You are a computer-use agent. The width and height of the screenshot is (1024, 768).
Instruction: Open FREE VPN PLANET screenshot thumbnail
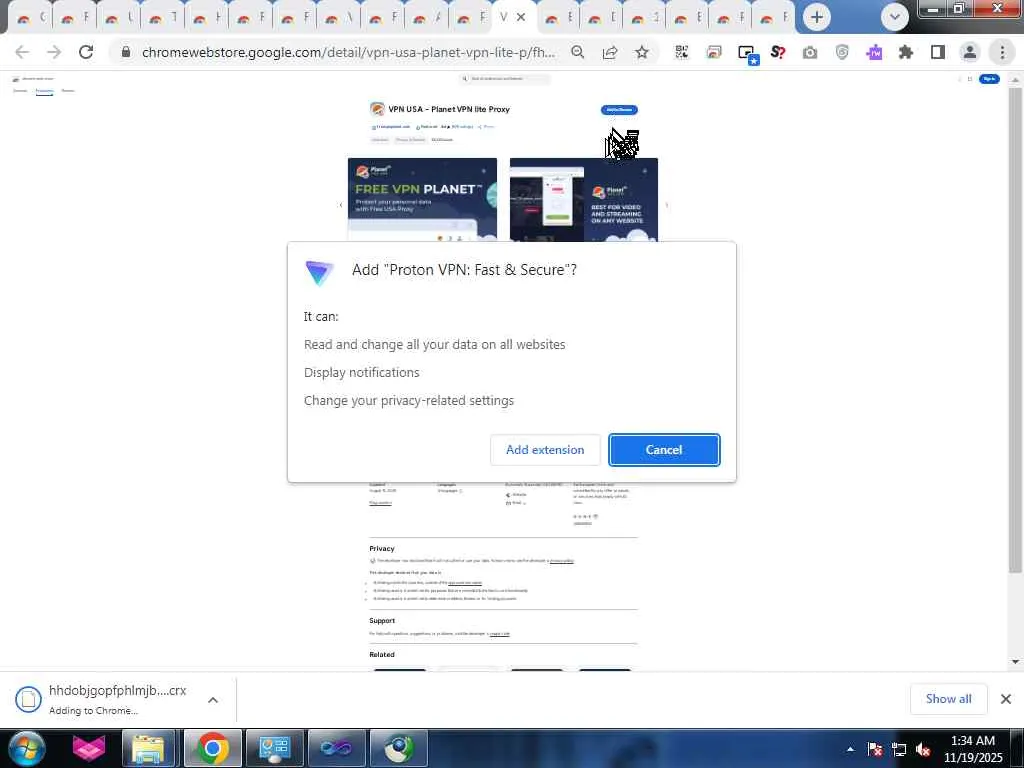(422, 200)
